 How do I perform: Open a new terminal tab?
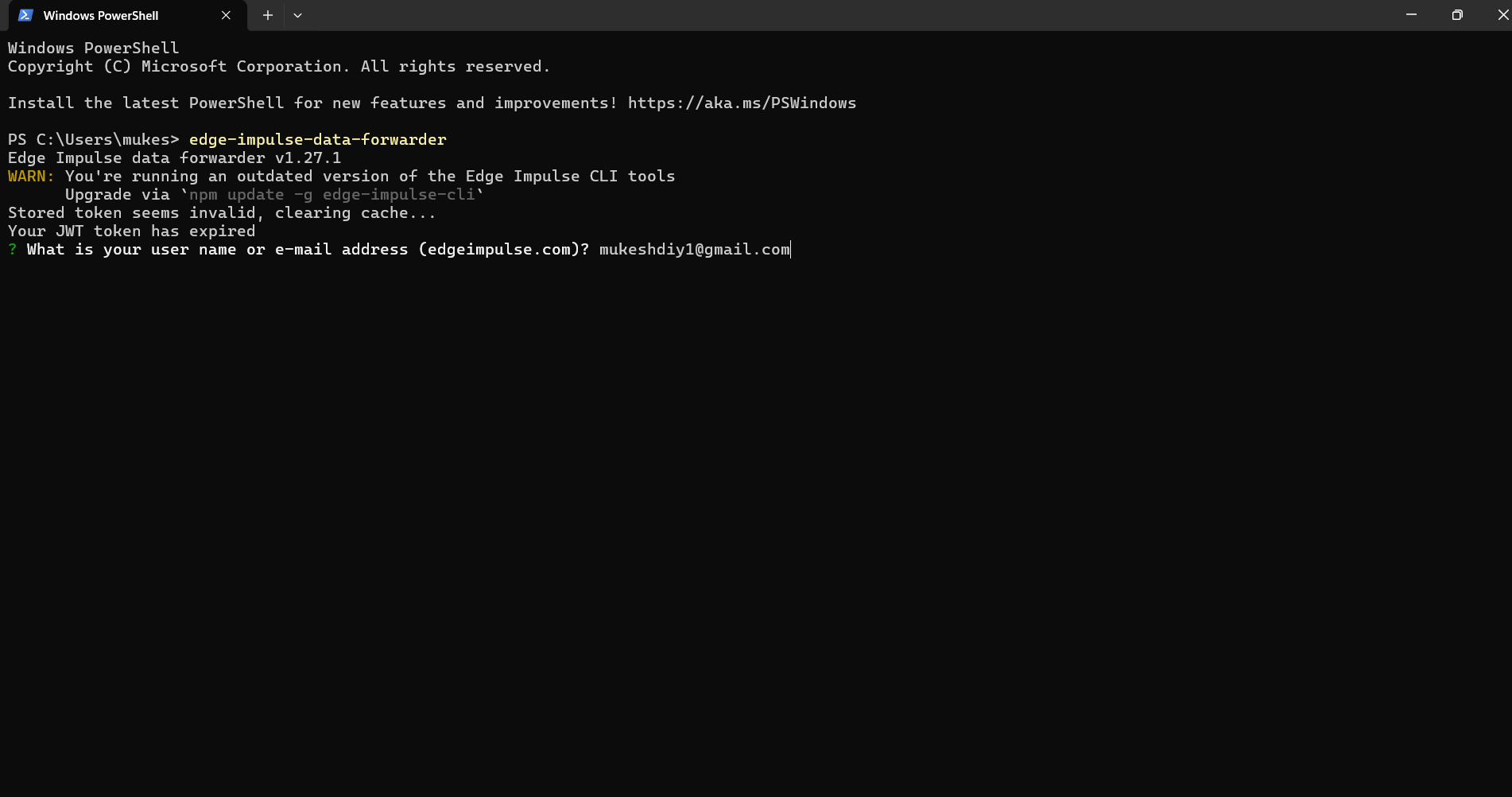tap(268, 15)
